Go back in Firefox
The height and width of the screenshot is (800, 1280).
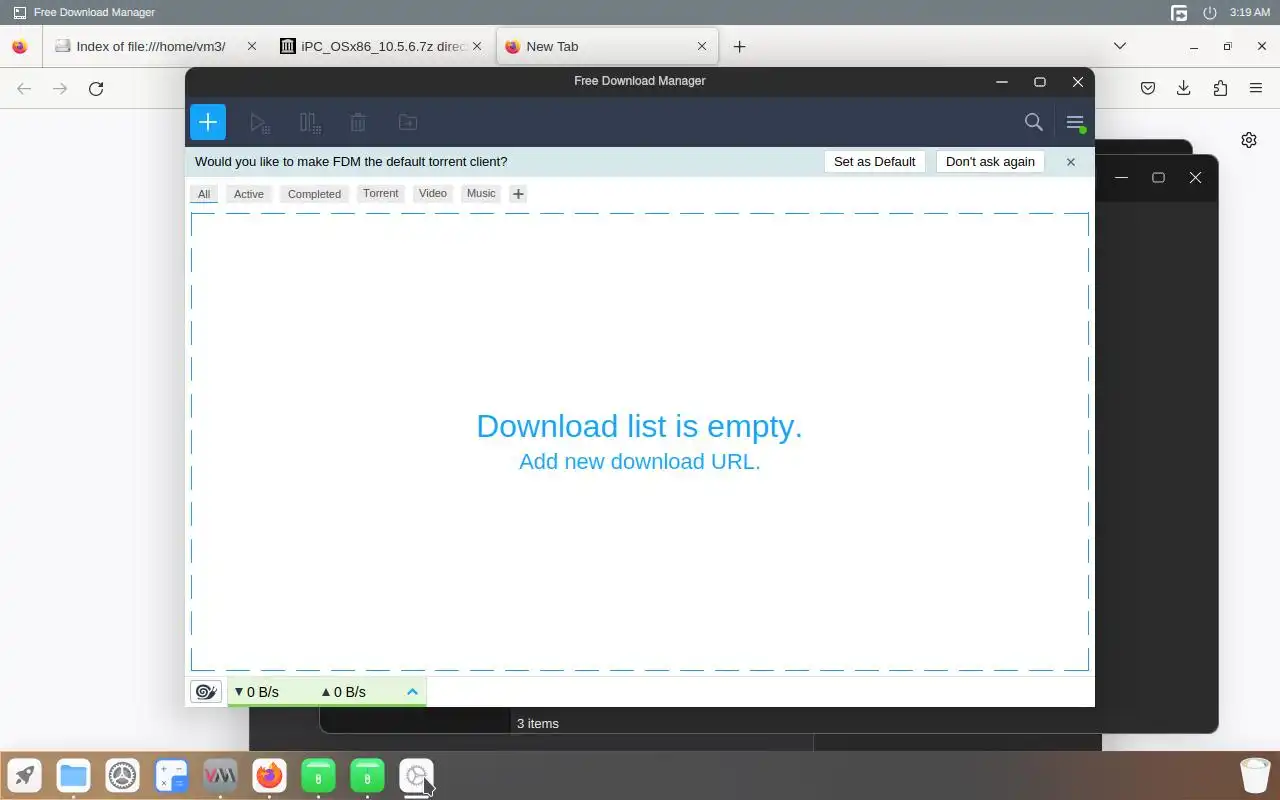(24, 89)
